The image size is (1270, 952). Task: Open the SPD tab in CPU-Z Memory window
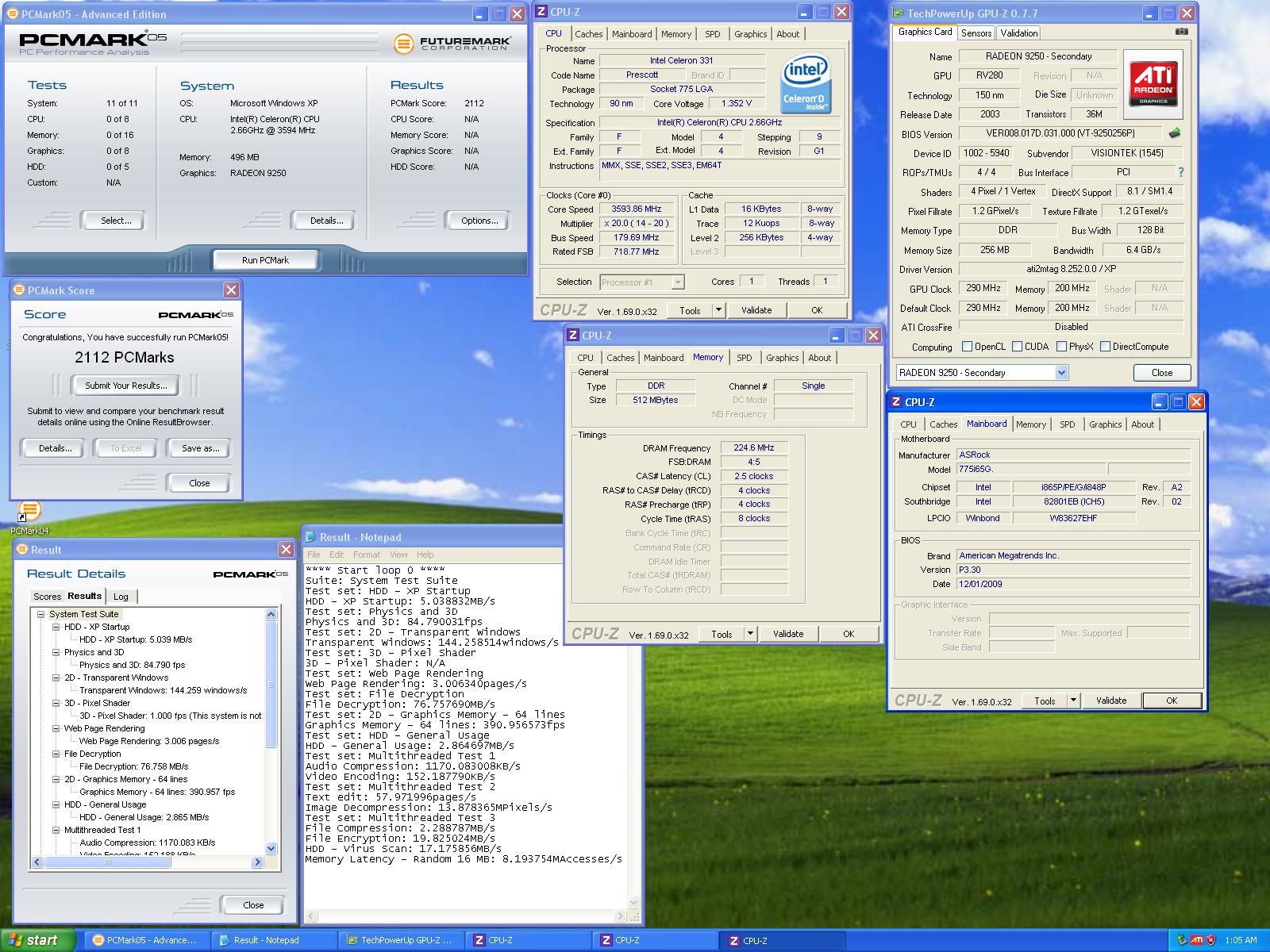click(744, 358)
